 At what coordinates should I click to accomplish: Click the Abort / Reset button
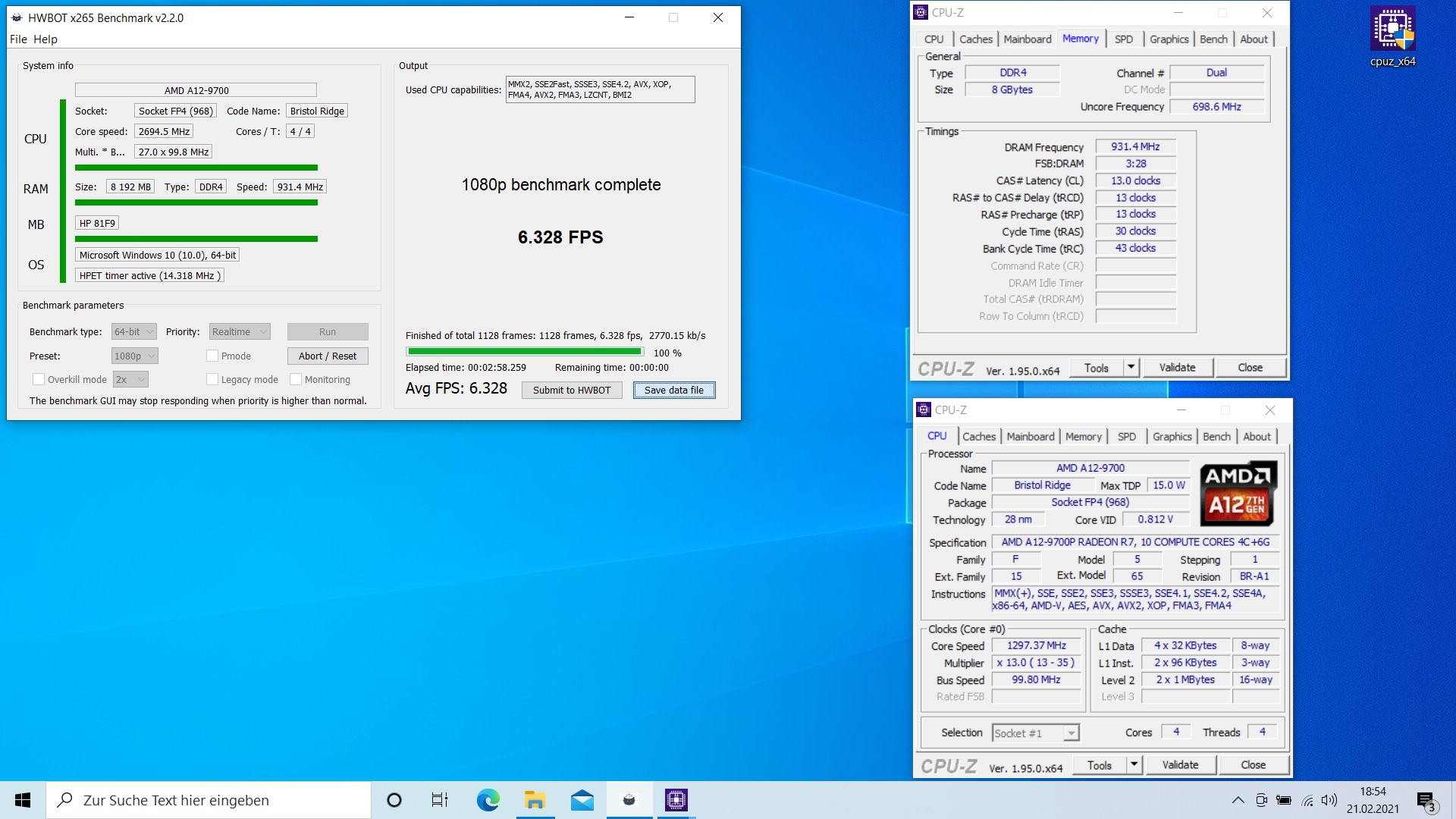328,356
